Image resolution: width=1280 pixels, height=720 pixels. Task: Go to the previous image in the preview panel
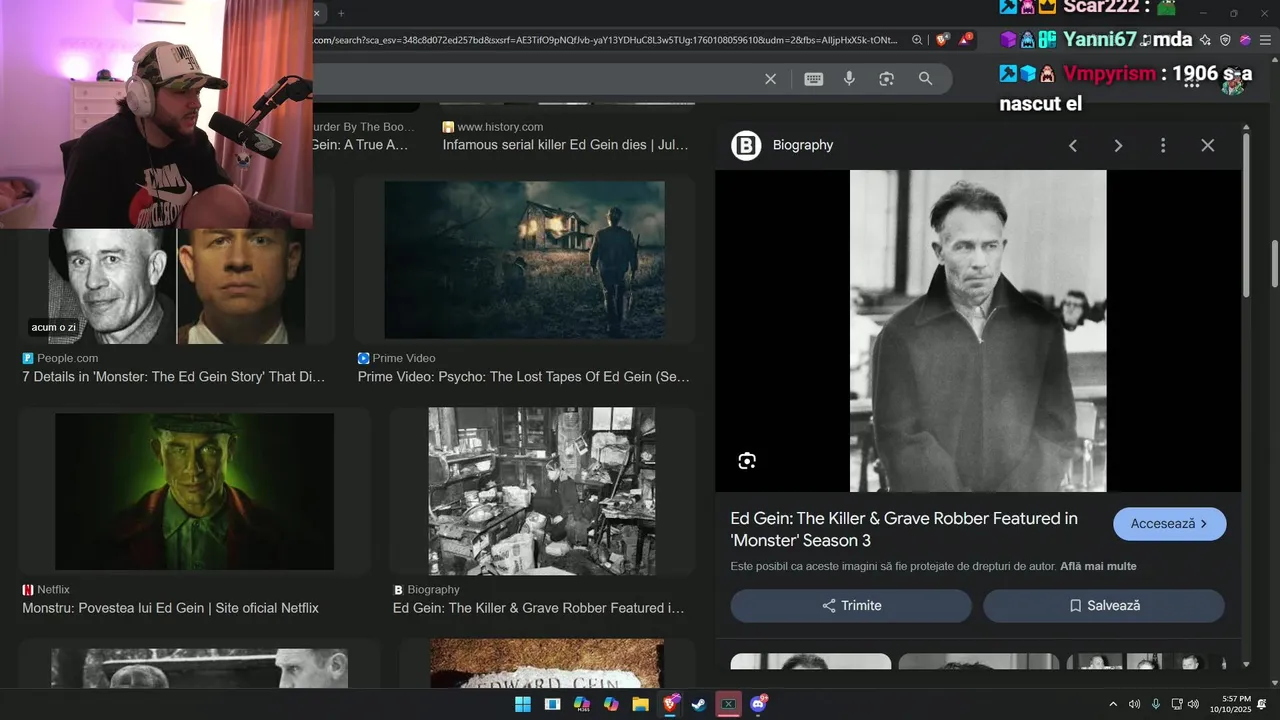click(1073, 146)
